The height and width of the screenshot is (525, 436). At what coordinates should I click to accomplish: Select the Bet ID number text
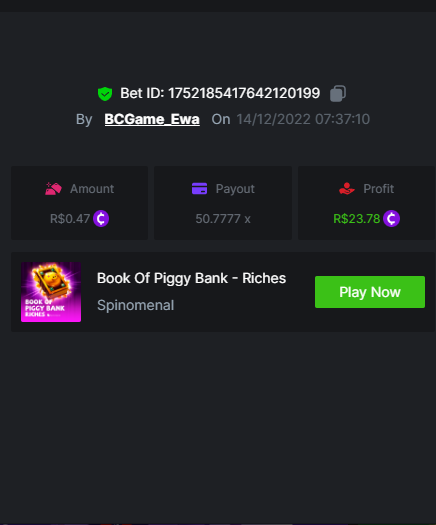click(244, 93)
